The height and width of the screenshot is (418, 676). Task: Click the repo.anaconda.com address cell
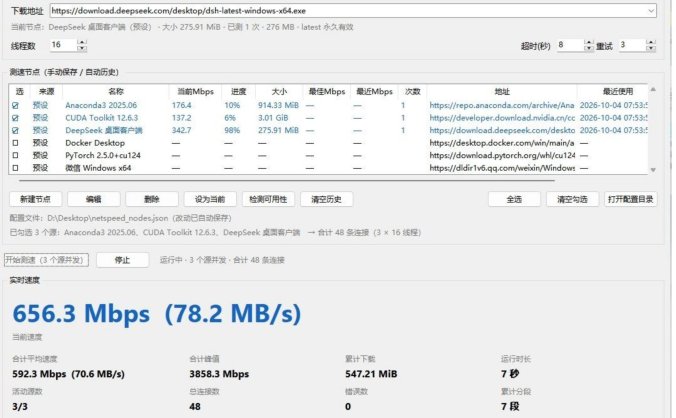click(502, 105)
